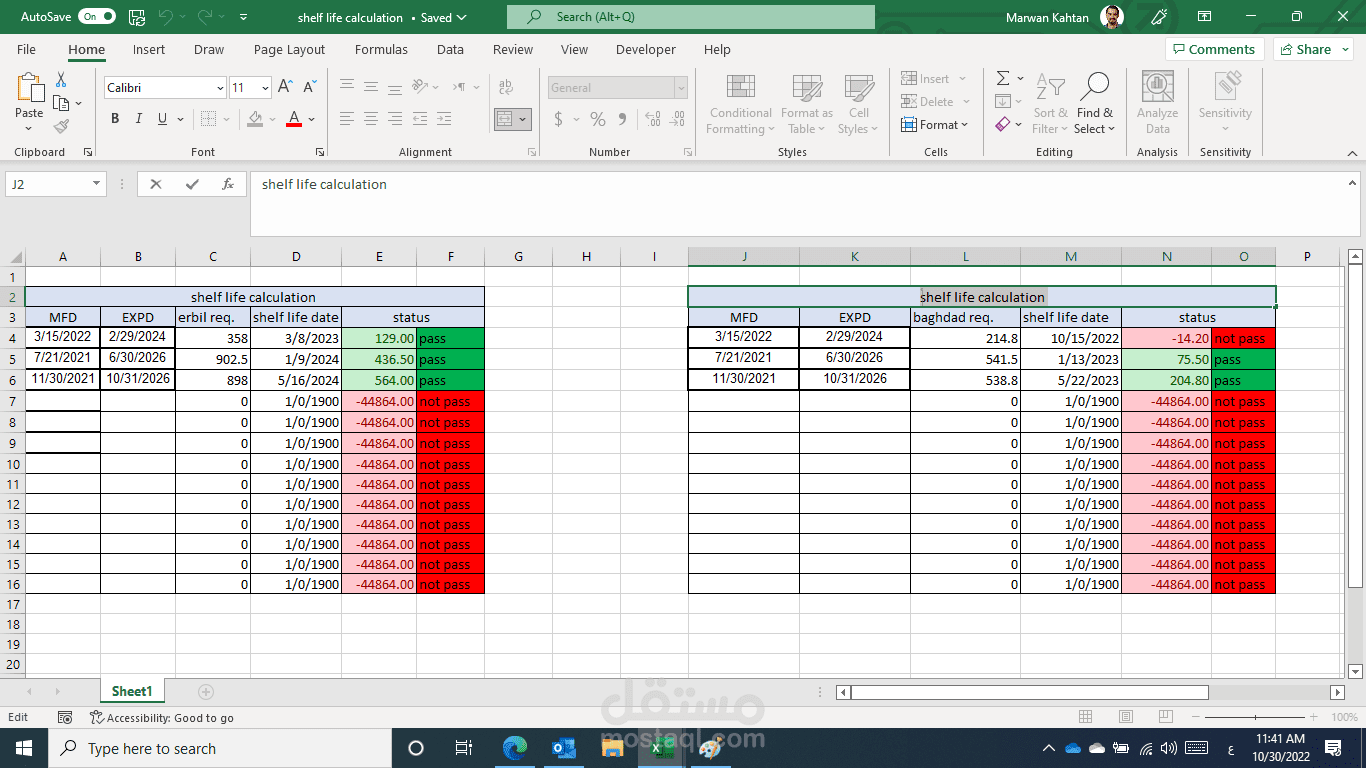1366x768 pixels.
Task: Expand Font group dialog launcher
Action: point(320,152)
